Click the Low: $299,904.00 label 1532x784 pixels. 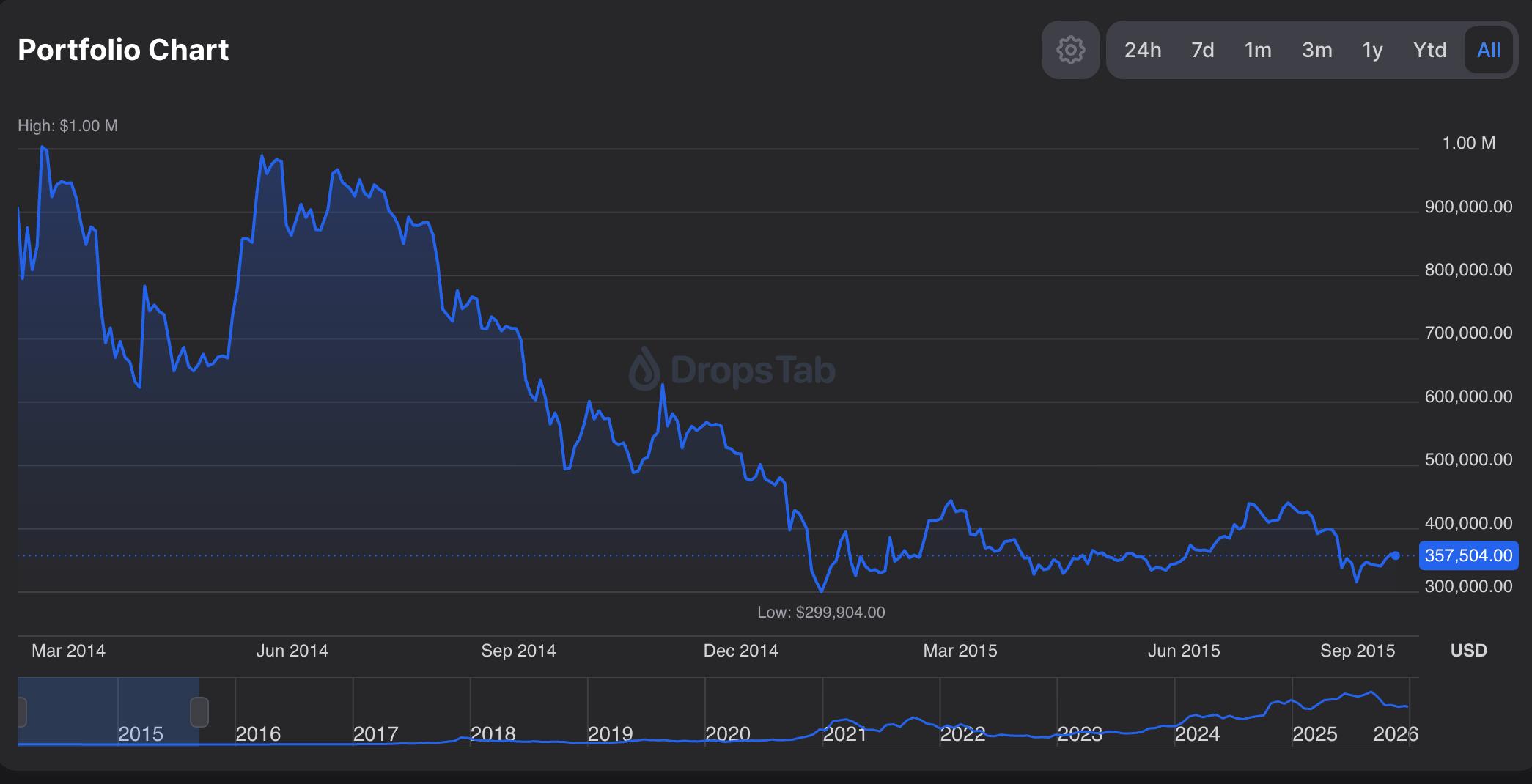click(821, 612)
